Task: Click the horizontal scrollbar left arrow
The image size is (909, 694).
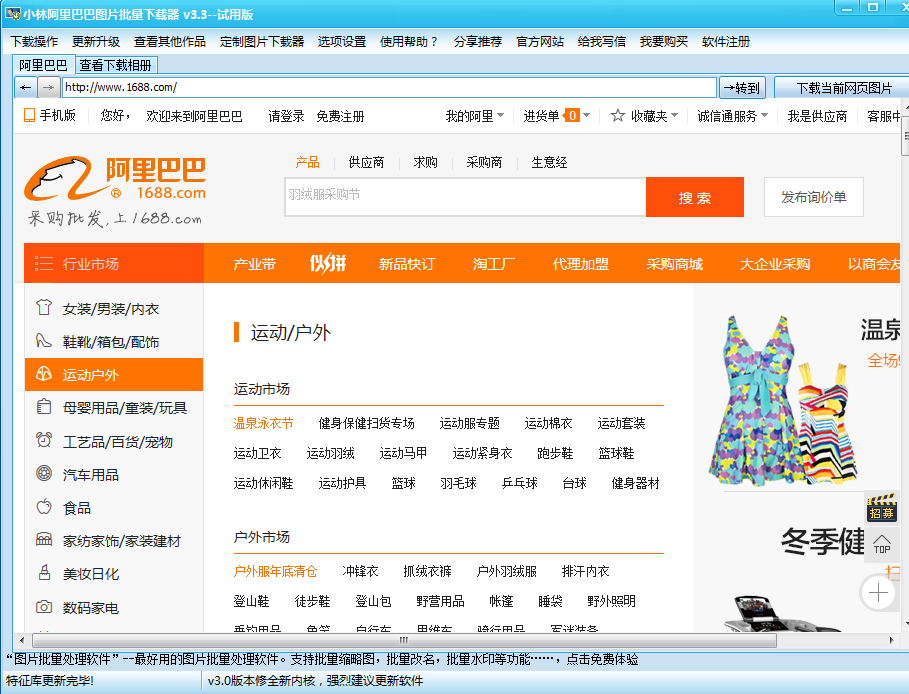Action: point(22,641)
